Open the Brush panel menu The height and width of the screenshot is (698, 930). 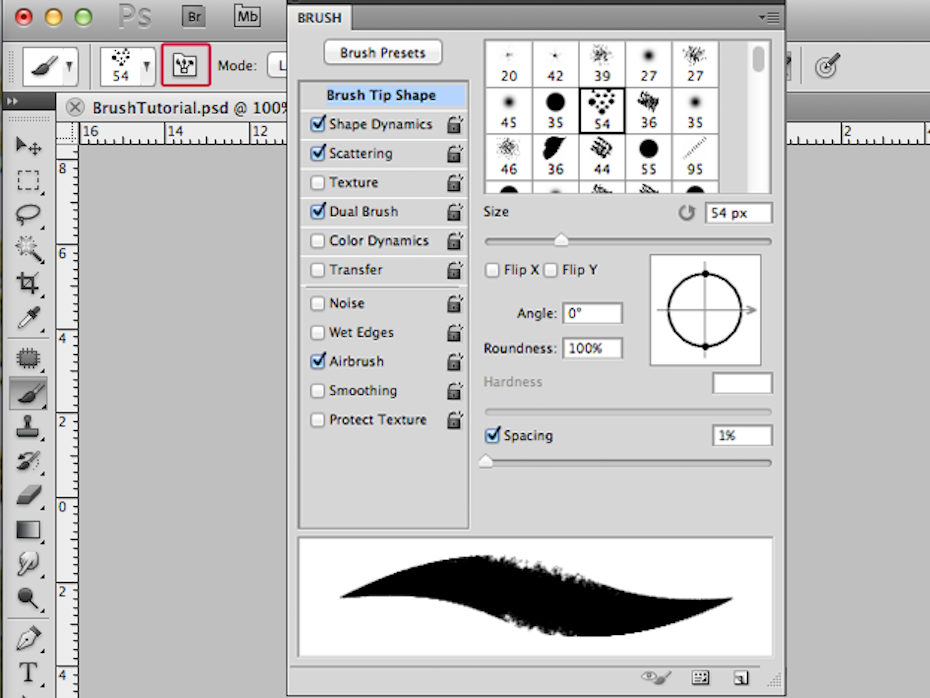tap(769, 17)
